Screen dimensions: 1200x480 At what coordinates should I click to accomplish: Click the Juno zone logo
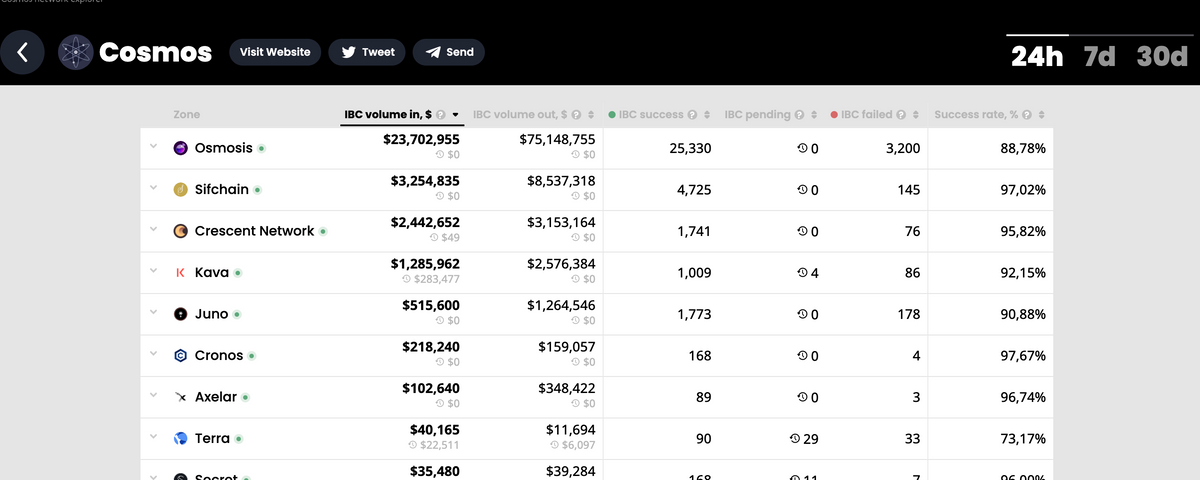tap(181, 314)
